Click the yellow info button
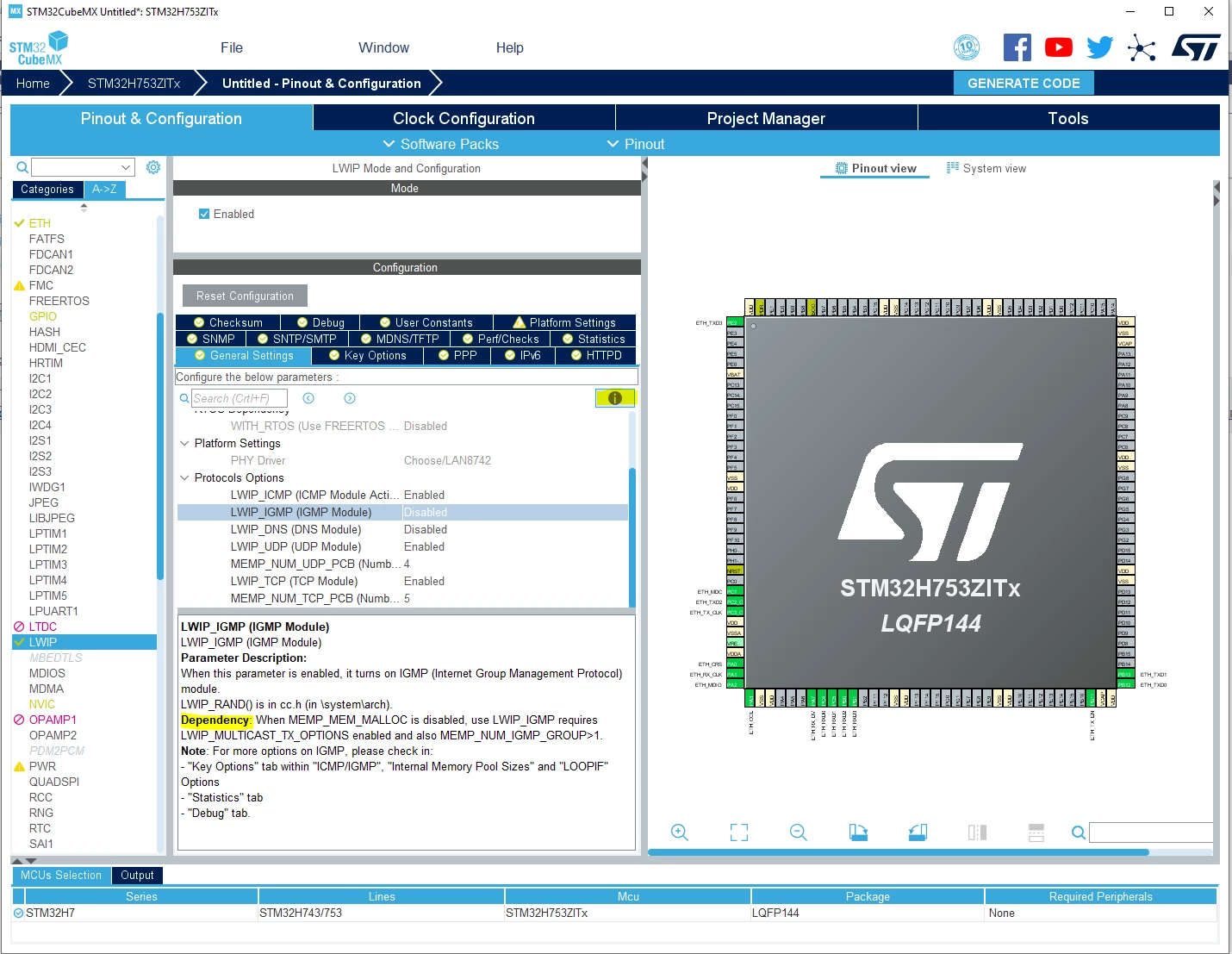 coord(615,398)
